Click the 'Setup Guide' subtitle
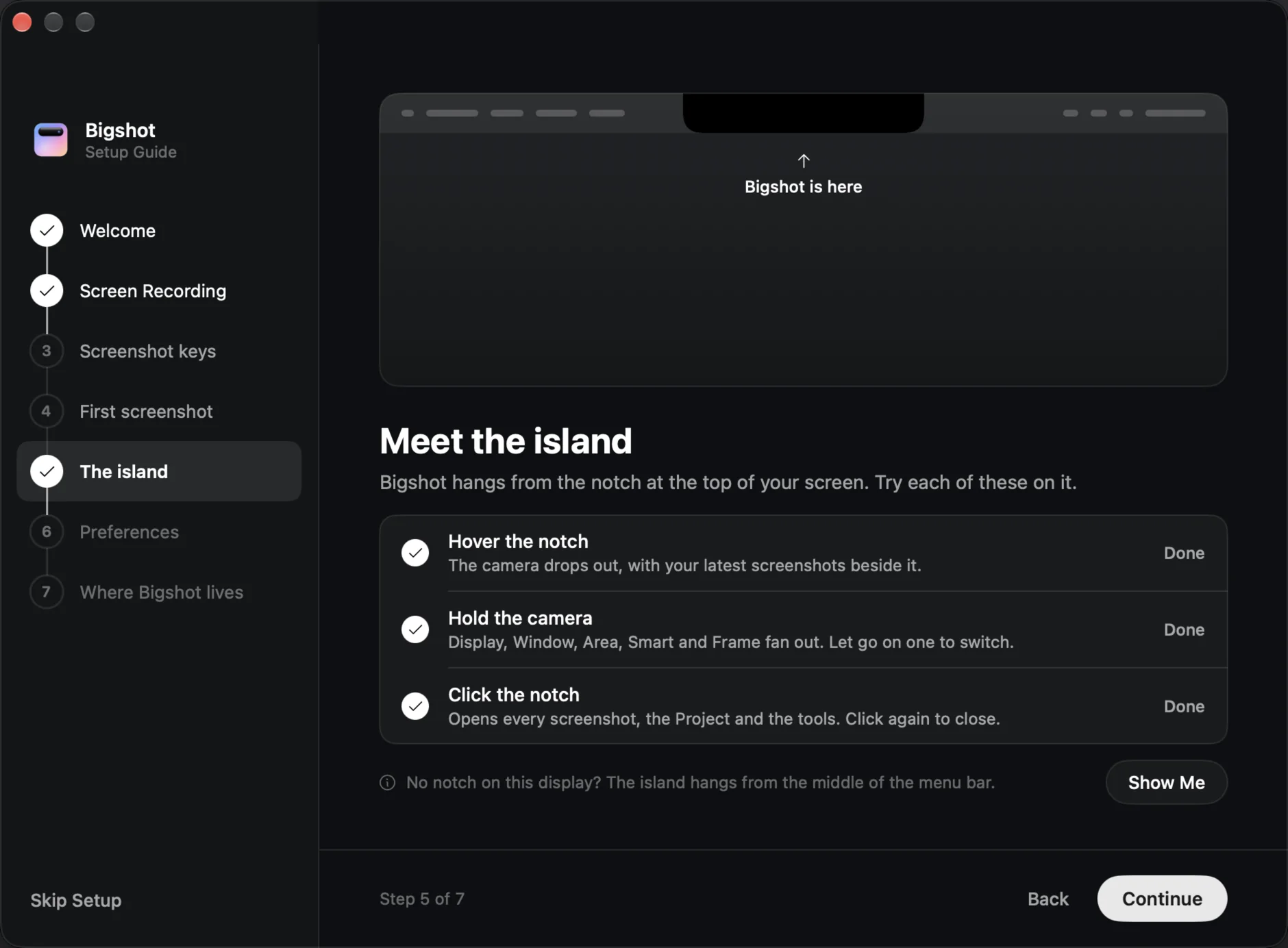The height and width of the screenshot is (948, 1288). tap(131, 152)
